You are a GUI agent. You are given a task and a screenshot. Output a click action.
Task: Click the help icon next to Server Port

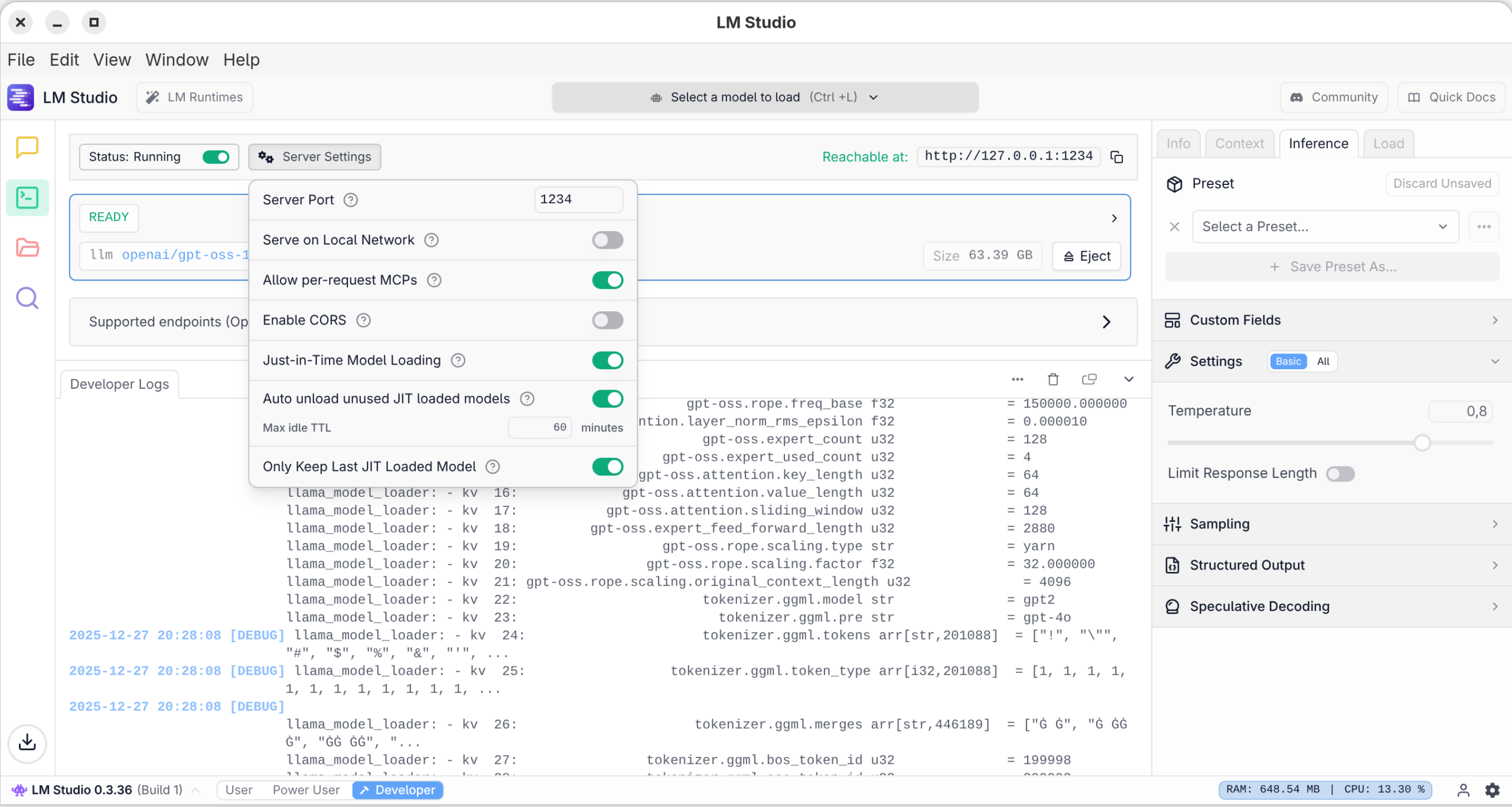[x=351, y=200]
